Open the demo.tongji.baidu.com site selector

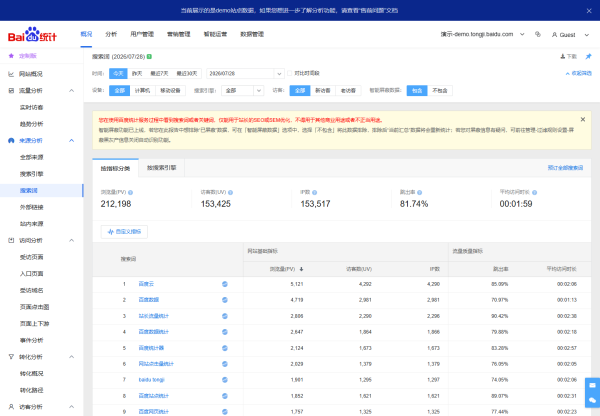(483, 34)
